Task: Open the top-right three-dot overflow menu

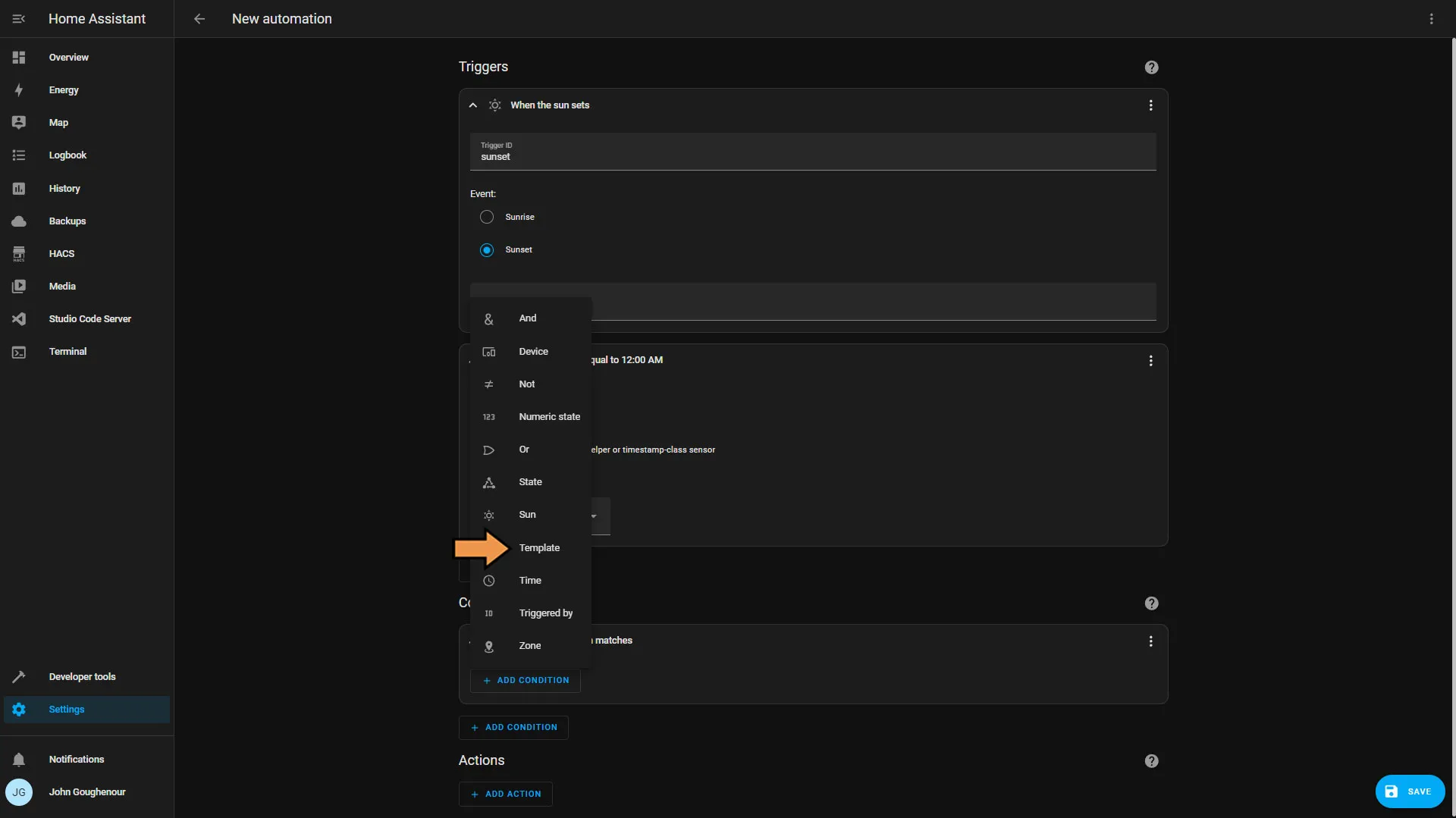Action: pyautogui.click(x=1431, y=19)
